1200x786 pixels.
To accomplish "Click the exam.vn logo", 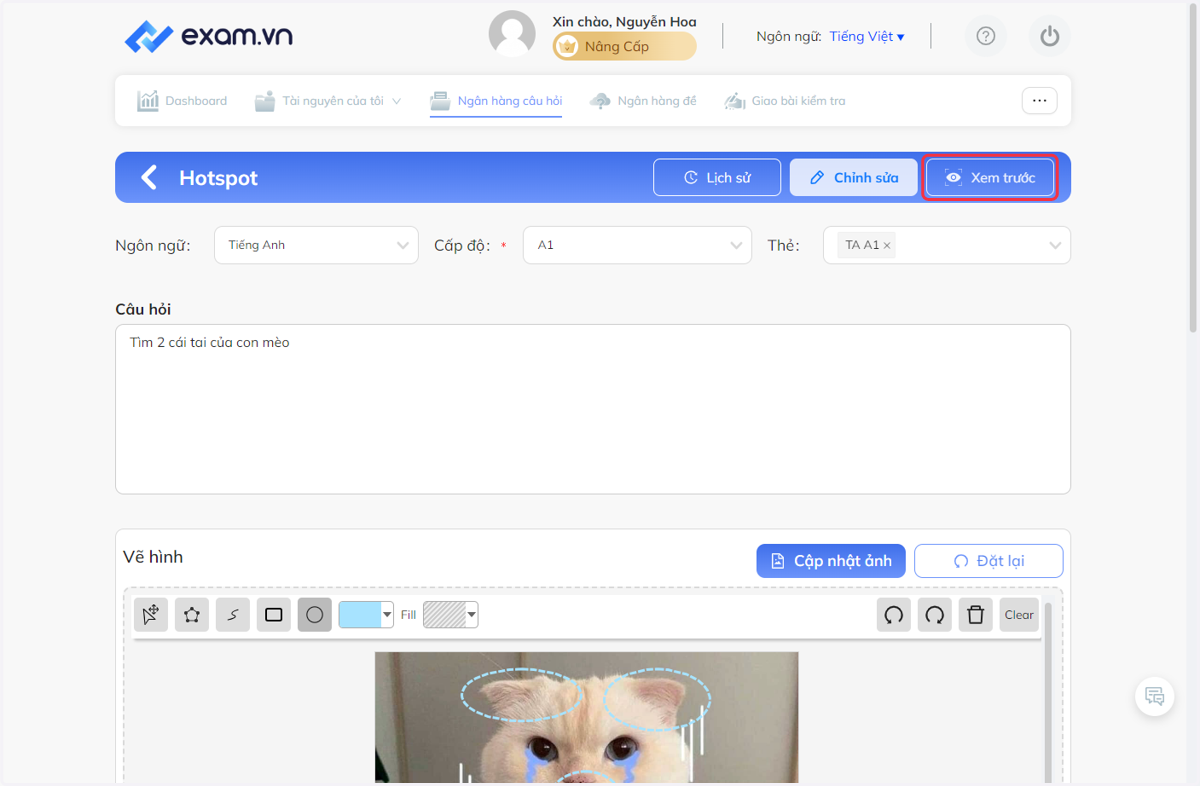I will pos(209,37).
